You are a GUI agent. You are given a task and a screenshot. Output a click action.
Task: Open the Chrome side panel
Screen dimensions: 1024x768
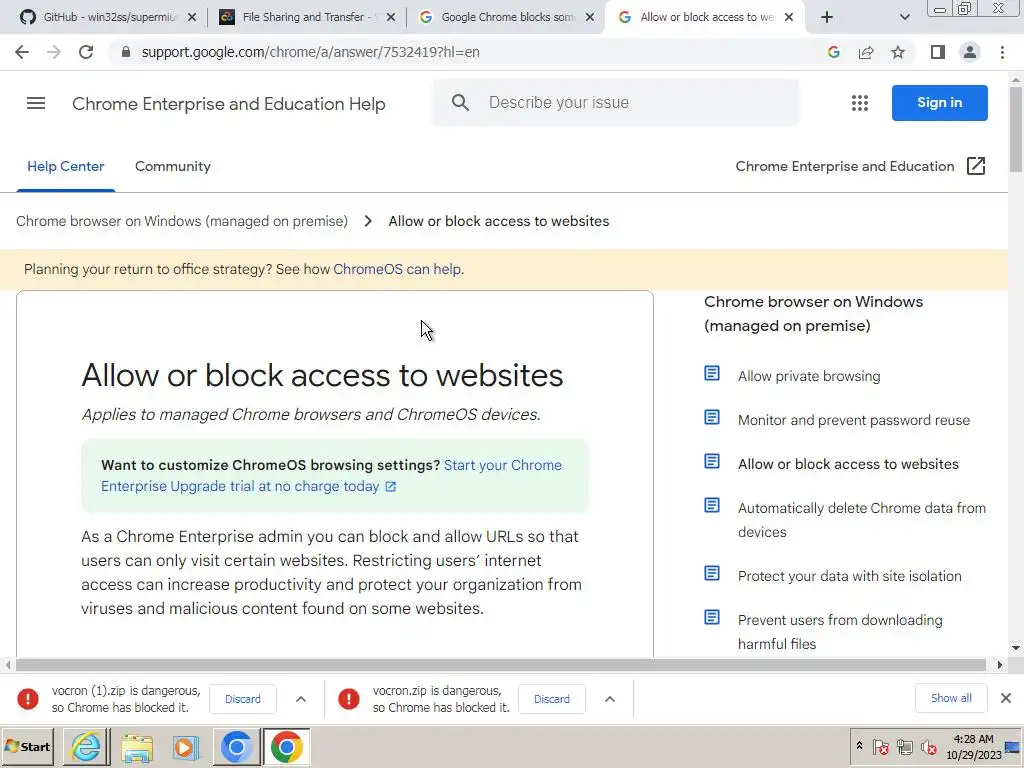click(x=938, y=52)
